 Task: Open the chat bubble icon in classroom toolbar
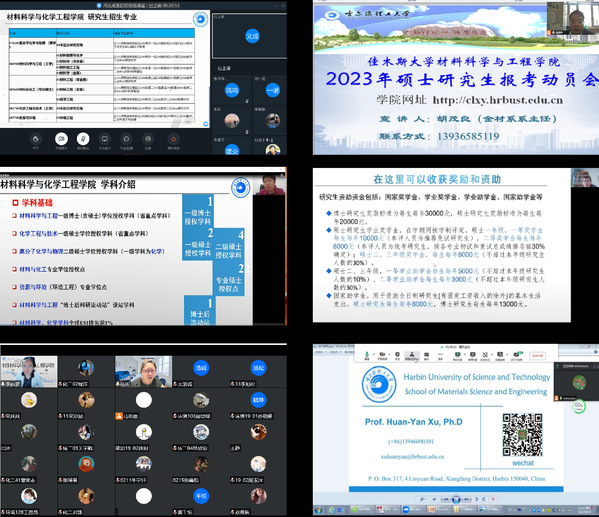tap(126, 139)
